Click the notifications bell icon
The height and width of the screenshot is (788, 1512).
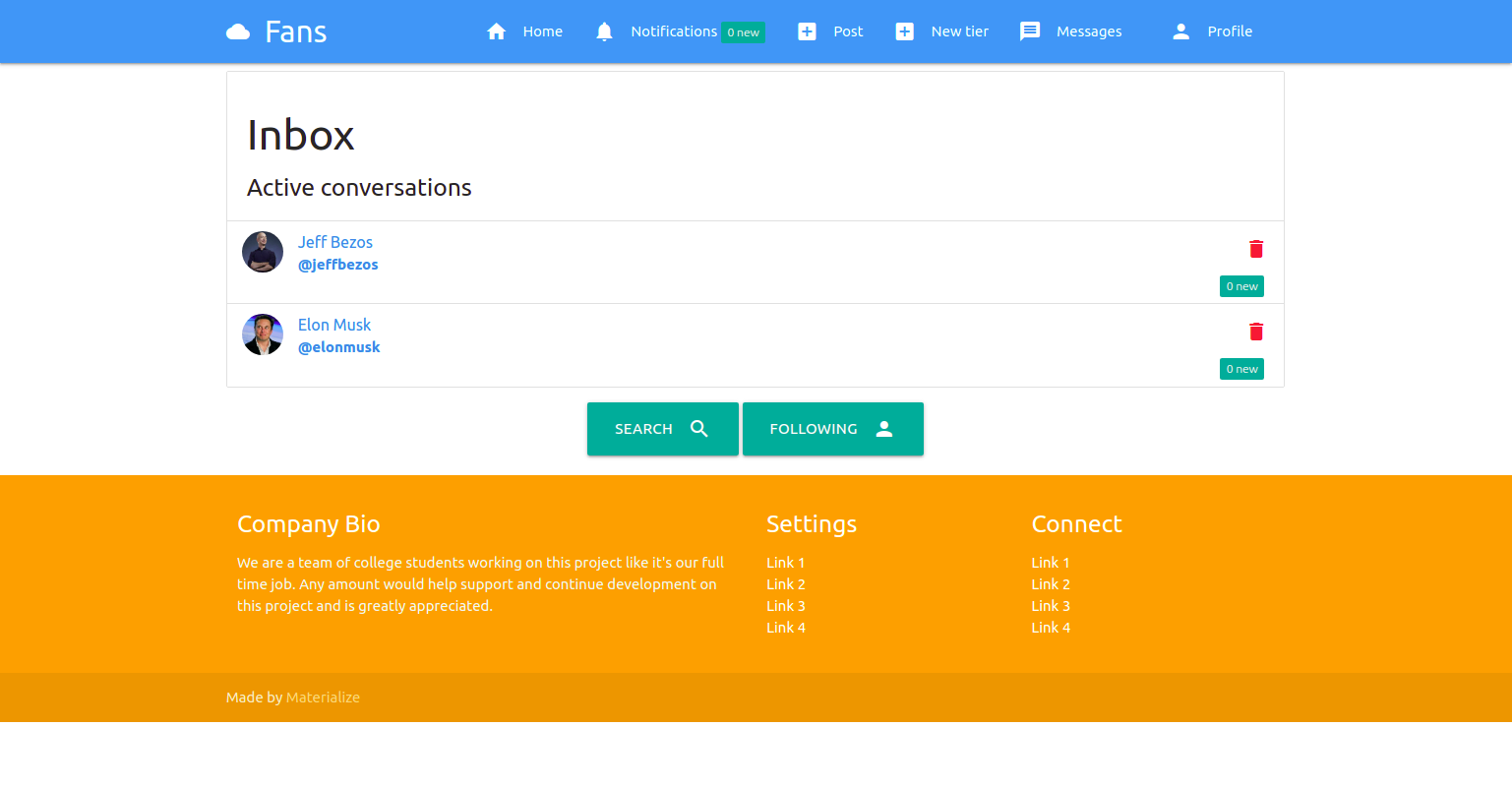(605, 31)
